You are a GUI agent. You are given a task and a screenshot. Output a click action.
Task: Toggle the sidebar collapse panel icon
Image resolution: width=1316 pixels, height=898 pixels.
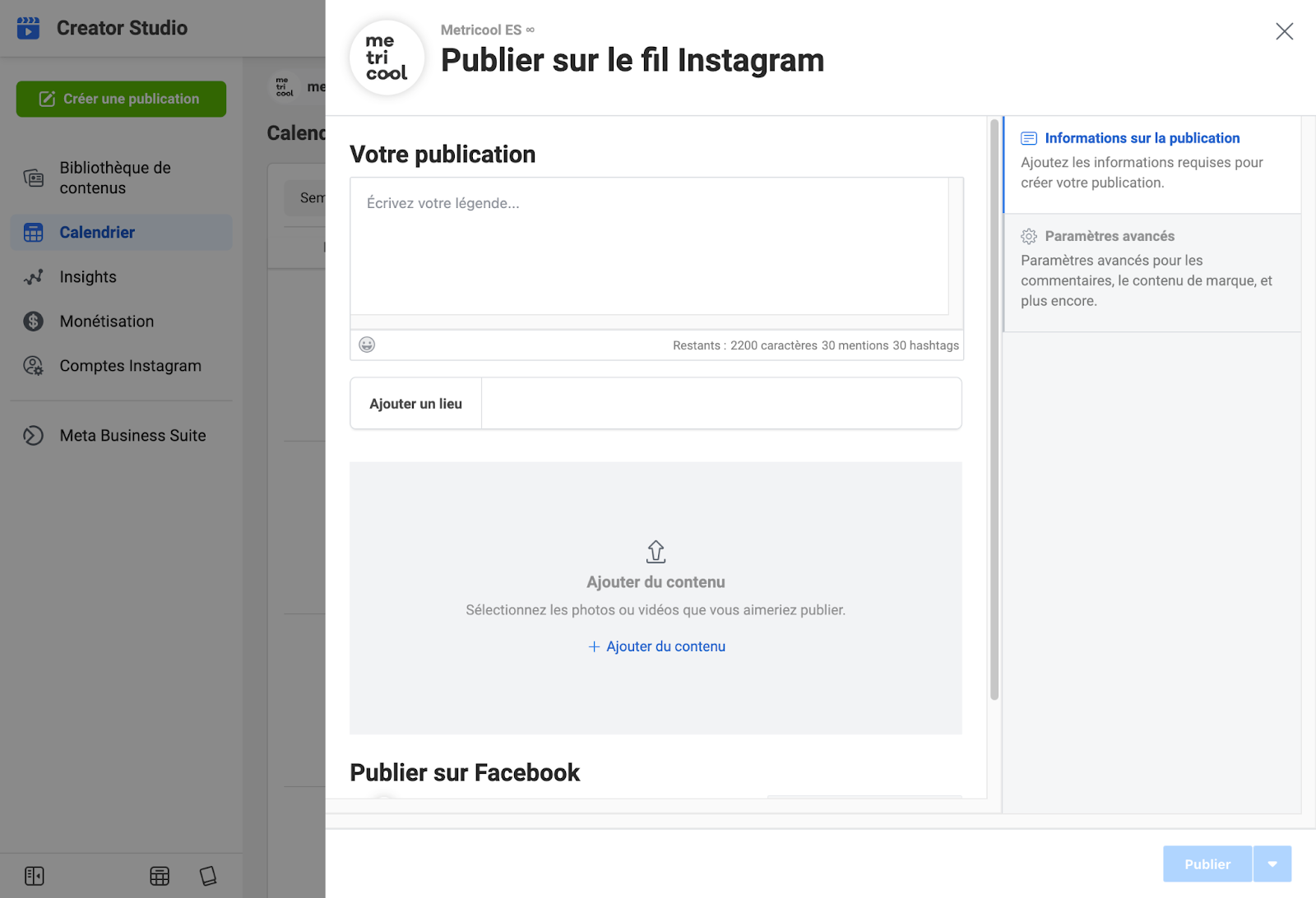click(x=35, y=876)
